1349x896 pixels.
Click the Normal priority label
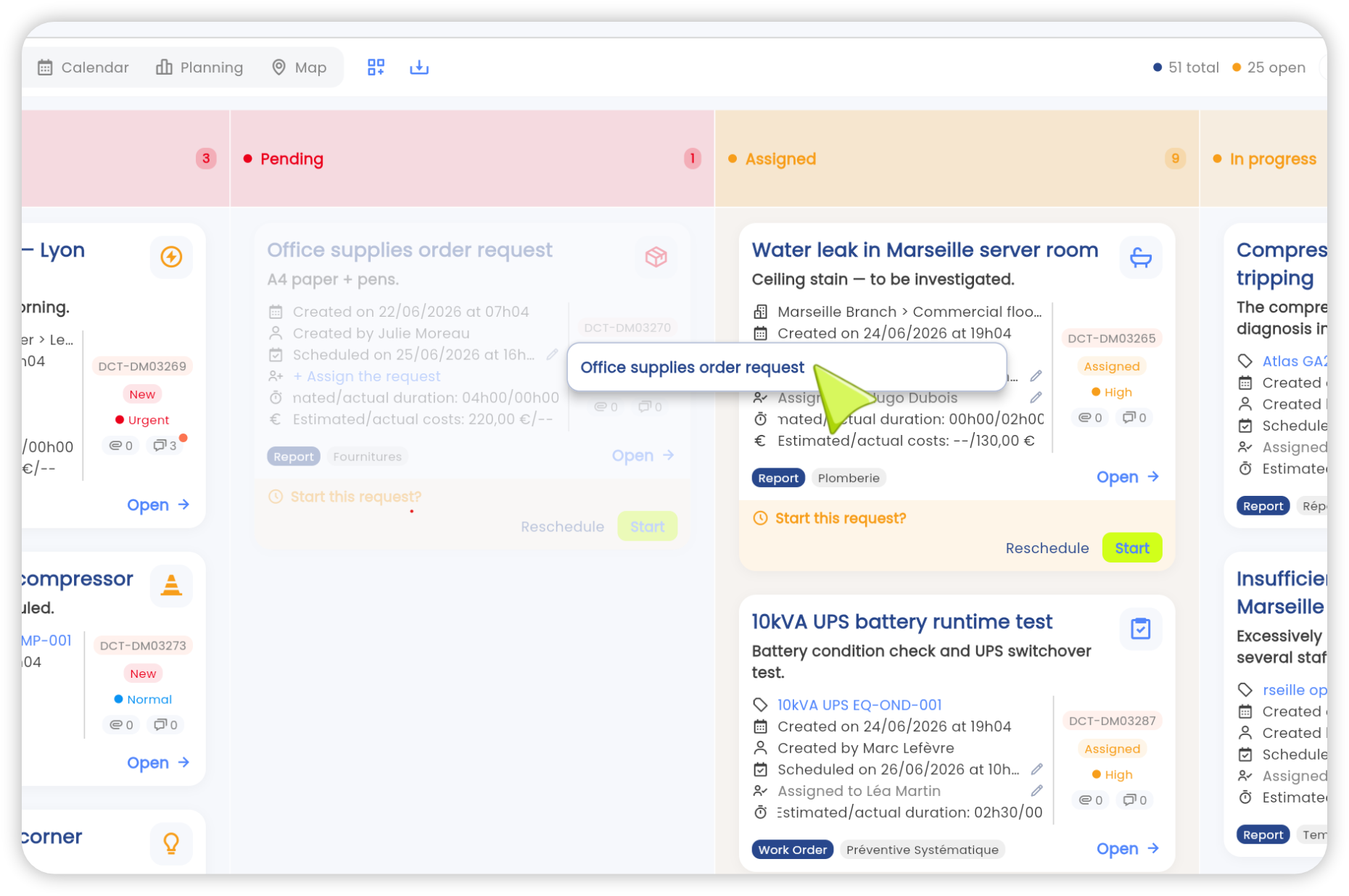click(143, 700)
